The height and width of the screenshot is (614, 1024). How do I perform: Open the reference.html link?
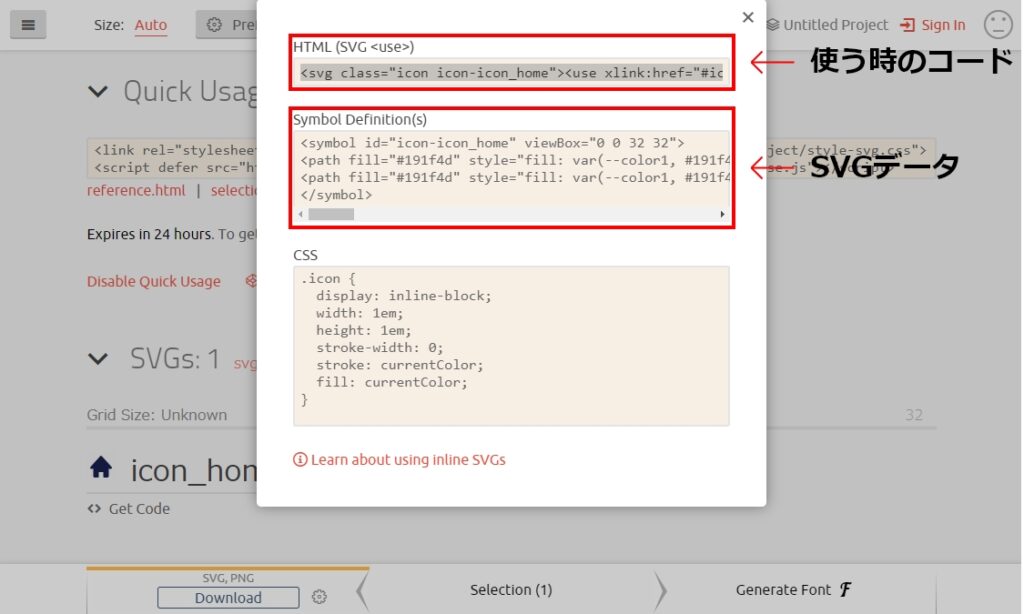tap(136, 190)
